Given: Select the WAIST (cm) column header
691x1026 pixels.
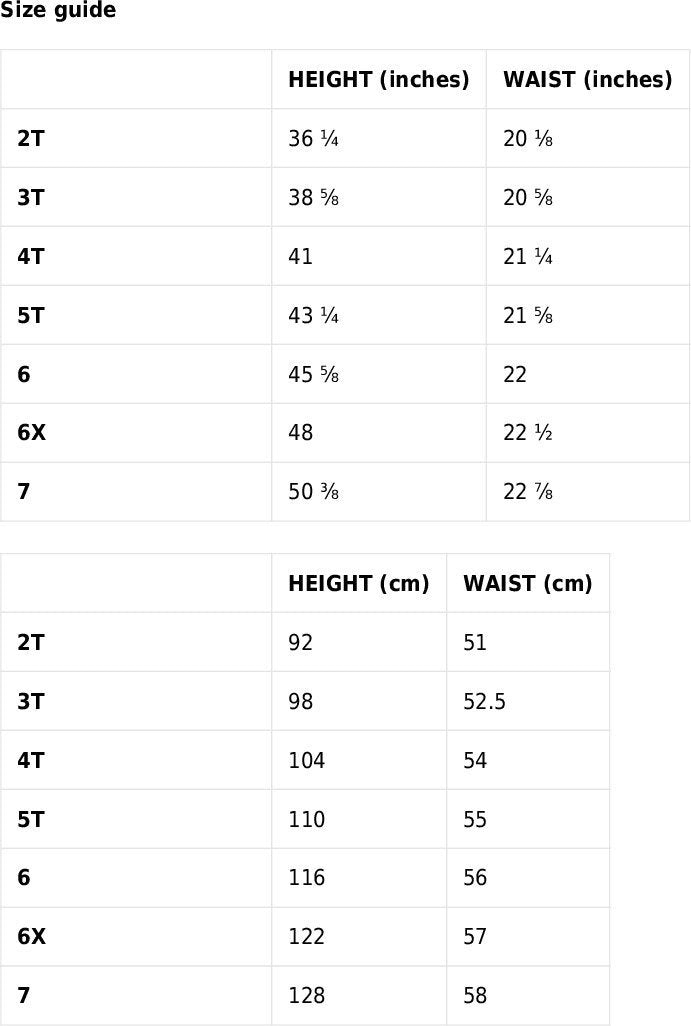Looking at the screenshot, I should tap(527, 584).
